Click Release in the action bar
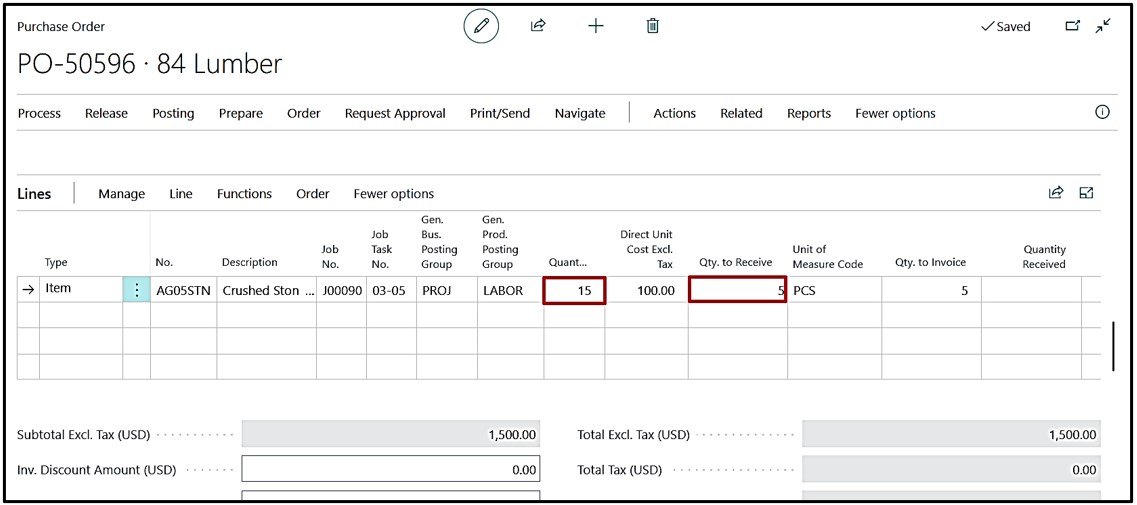This screenshot has height=505, width=1137. pyautogui.click(x=106, y=114)
